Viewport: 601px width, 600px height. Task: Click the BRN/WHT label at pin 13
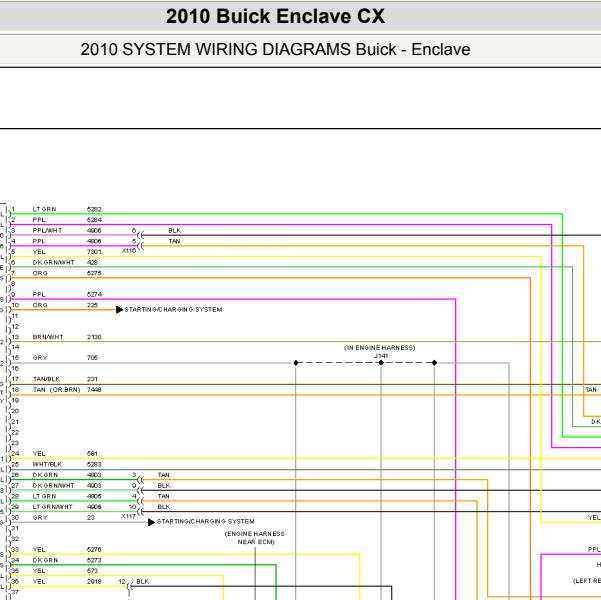tap(48, 337)
